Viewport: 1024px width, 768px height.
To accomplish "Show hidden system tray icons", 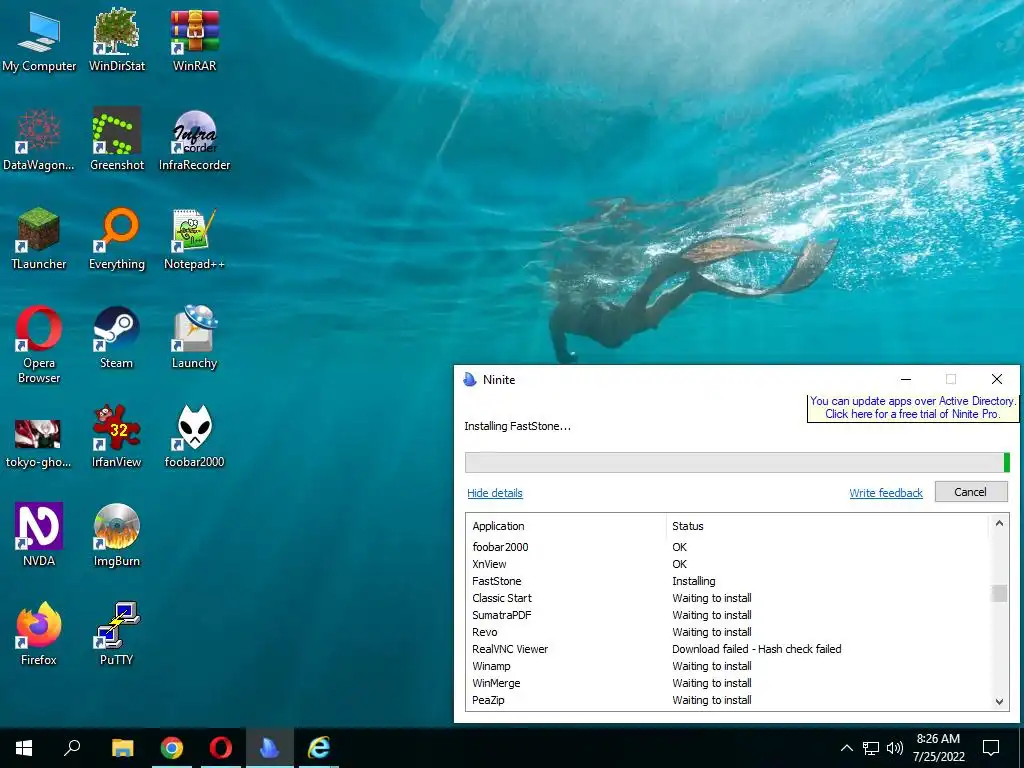I will [846, 748].
